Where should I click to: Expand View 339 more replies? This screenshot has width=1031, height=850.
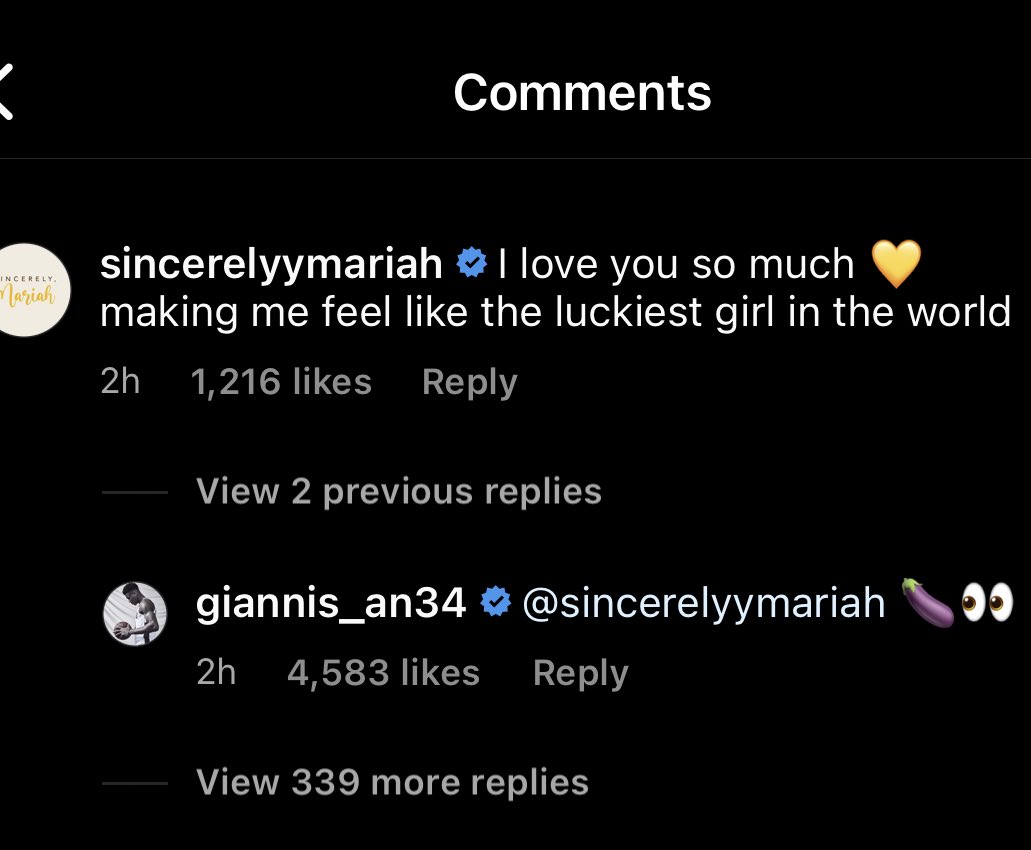pos(392,781)
